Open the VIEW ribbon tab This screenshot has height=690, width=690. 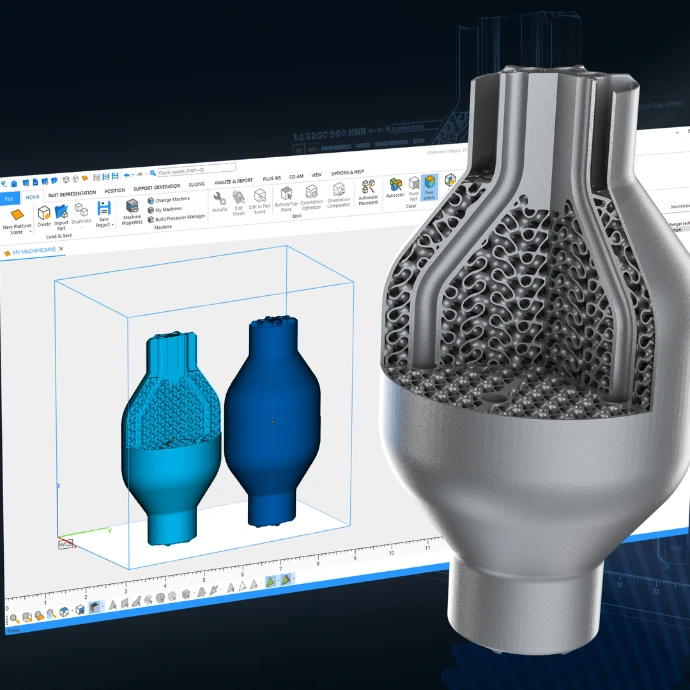click(317, 175)
